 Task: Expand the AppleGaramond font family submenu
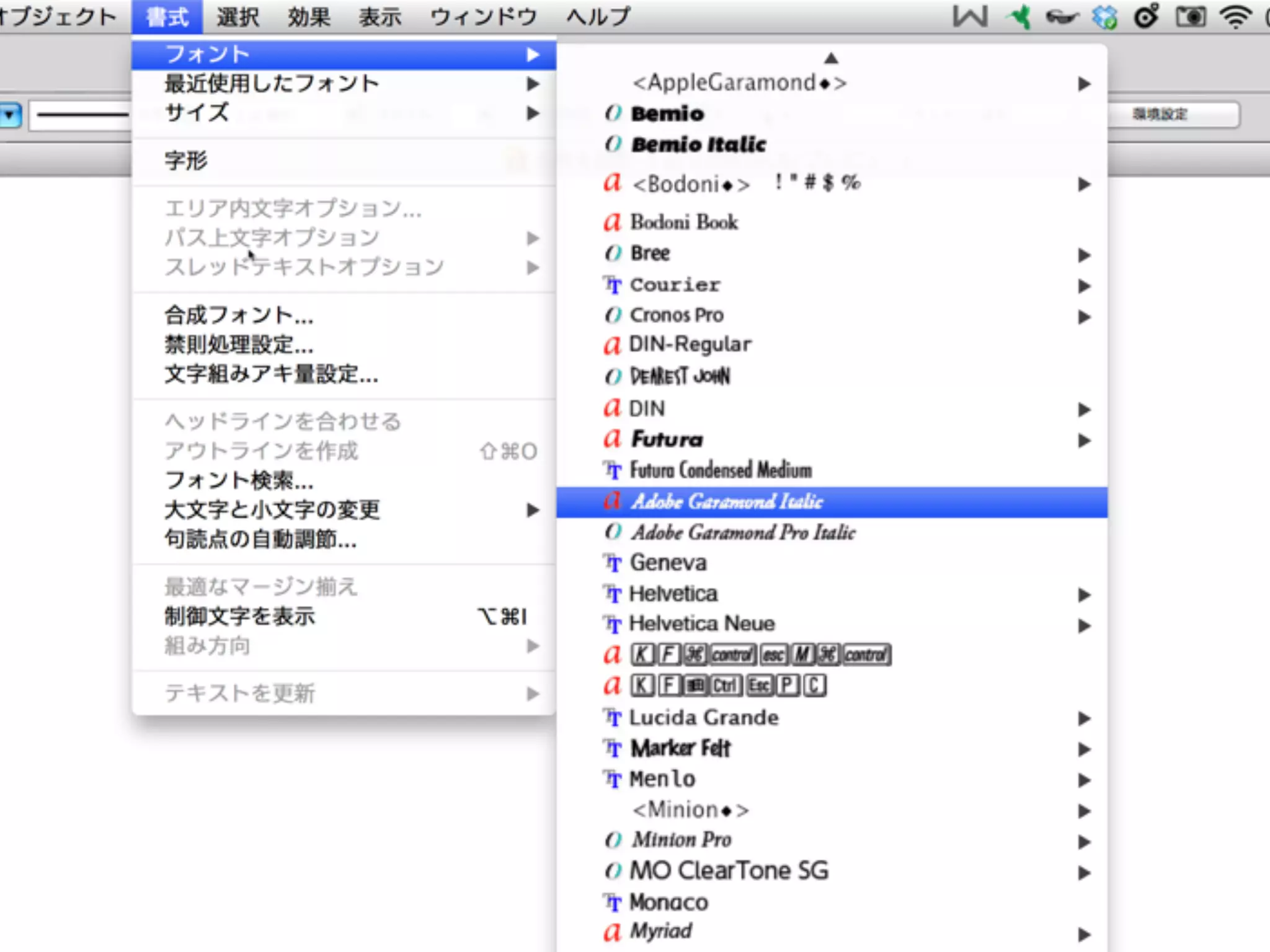click(x=1084, y=83)
